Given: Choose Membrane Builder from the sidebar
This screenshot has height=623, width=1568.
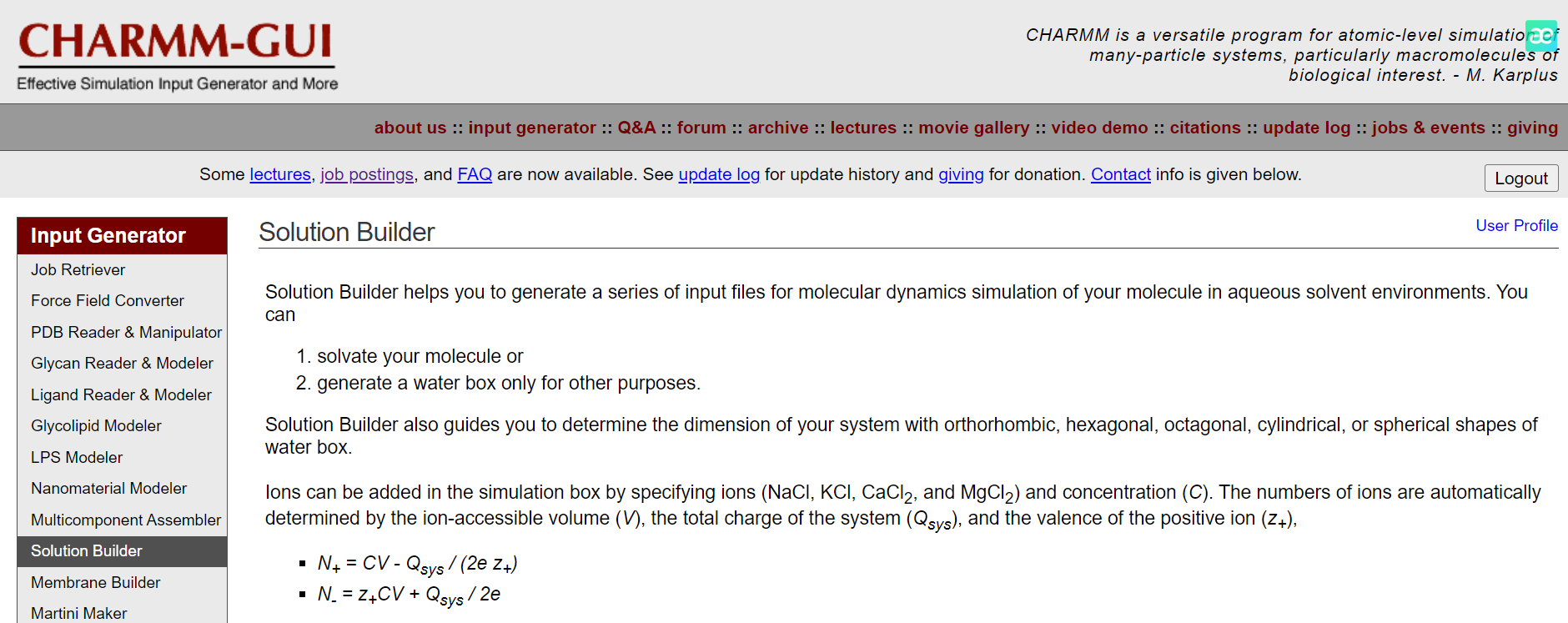Looking at the screenshot, I should pyautogui.click(x=96, y=582).
